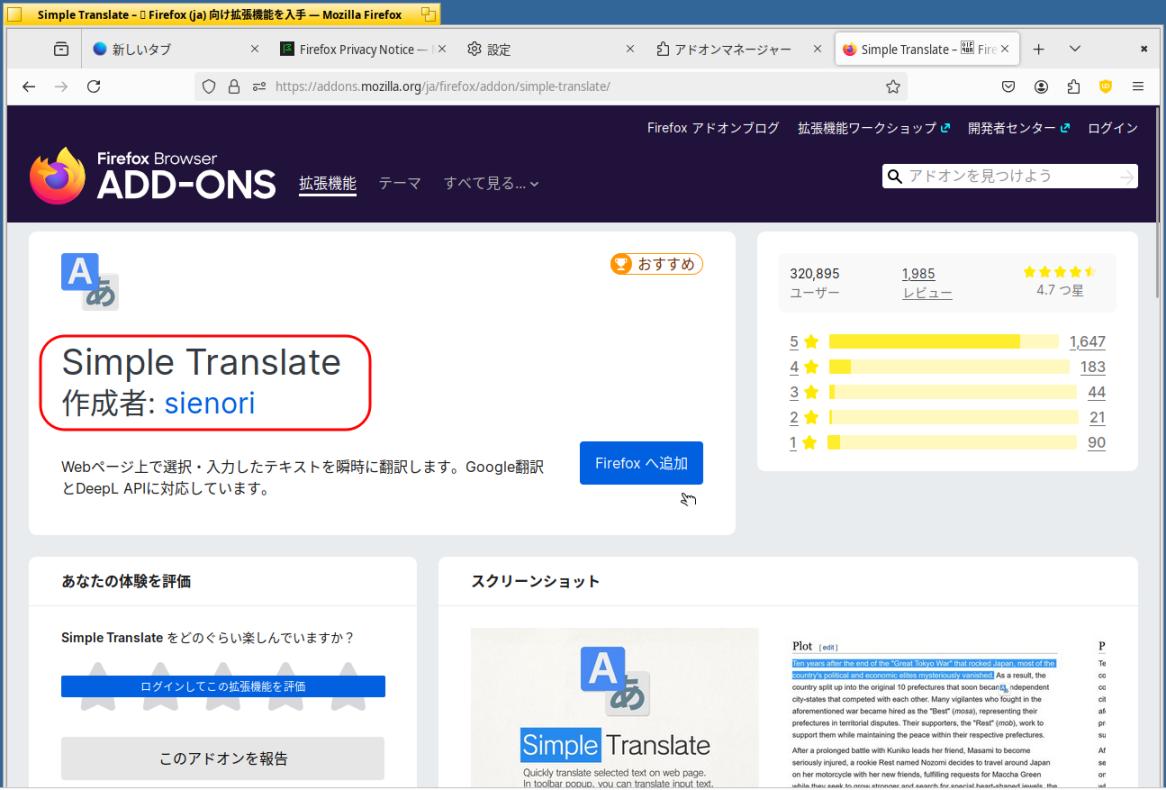Open the Simple Translate logo screenshot
Image resolution: width=1166 pixels, height=790 pixels.
point(615,708)
